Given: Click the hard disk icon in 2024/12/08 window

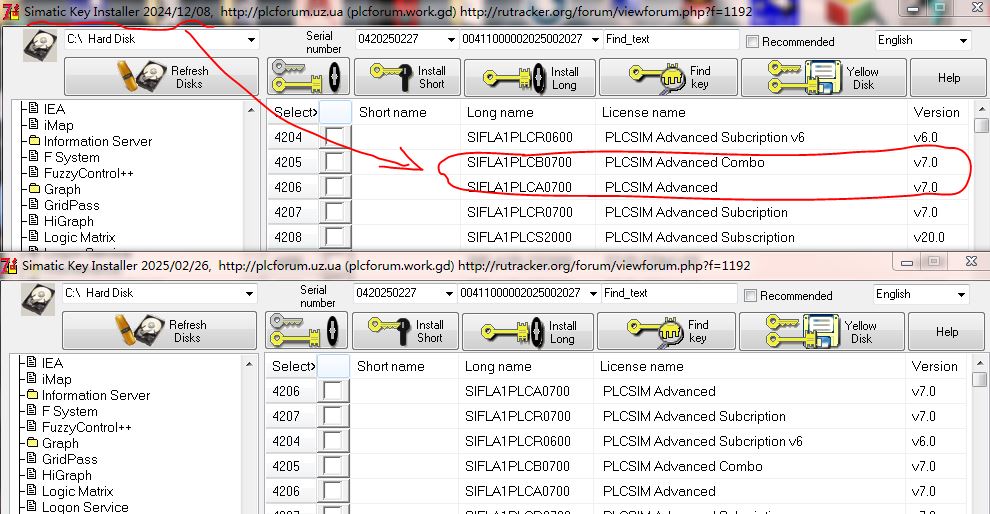Looking at the screenshot, I should [40, 45].
